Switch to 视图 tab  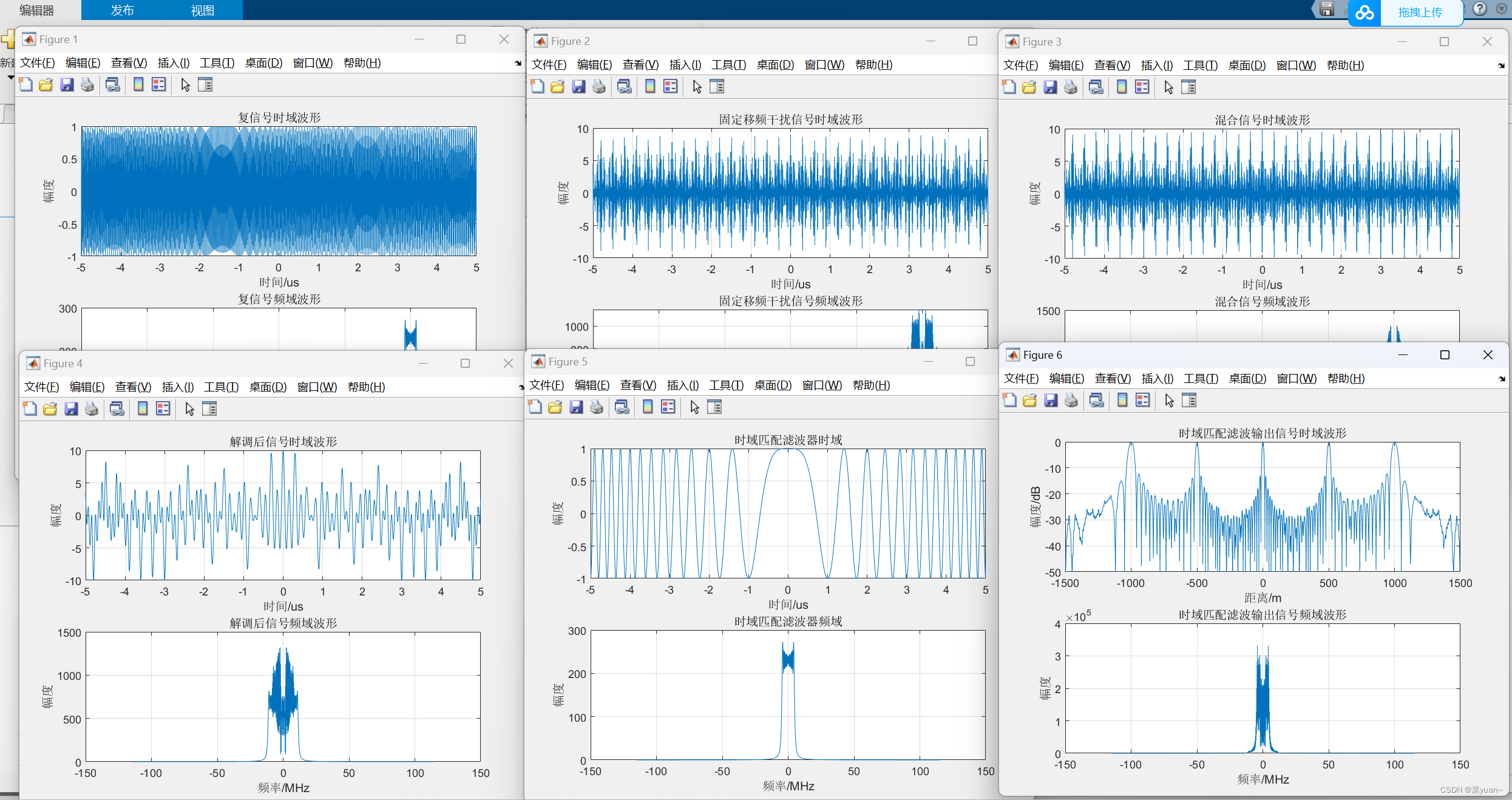click(x=203, y=10)
